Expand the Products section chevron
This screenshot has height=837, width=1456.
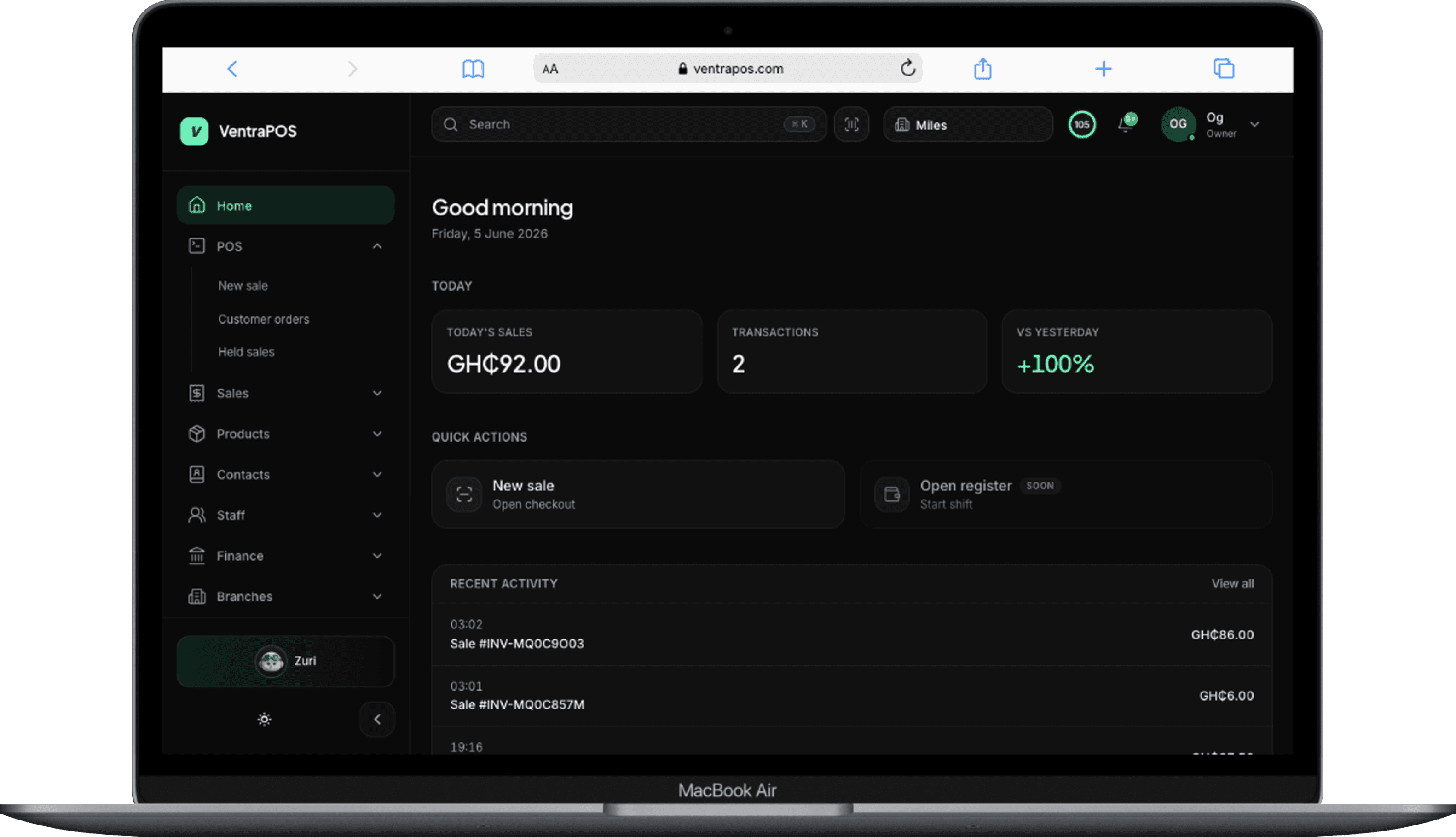(377, 434)
